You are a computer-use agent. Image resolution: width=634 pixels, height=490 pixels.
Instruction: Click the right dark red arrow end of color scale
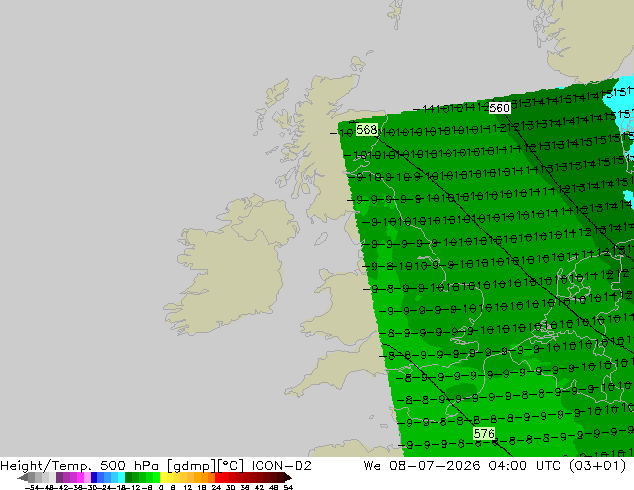[x=288, y=477]
